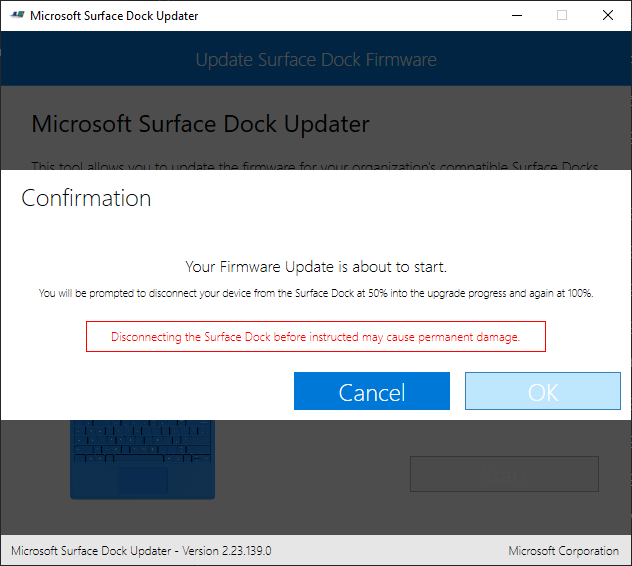Screen dimensions: 632x566
Task: Click the blue Surface keyboard image
Action: point(143,460)
